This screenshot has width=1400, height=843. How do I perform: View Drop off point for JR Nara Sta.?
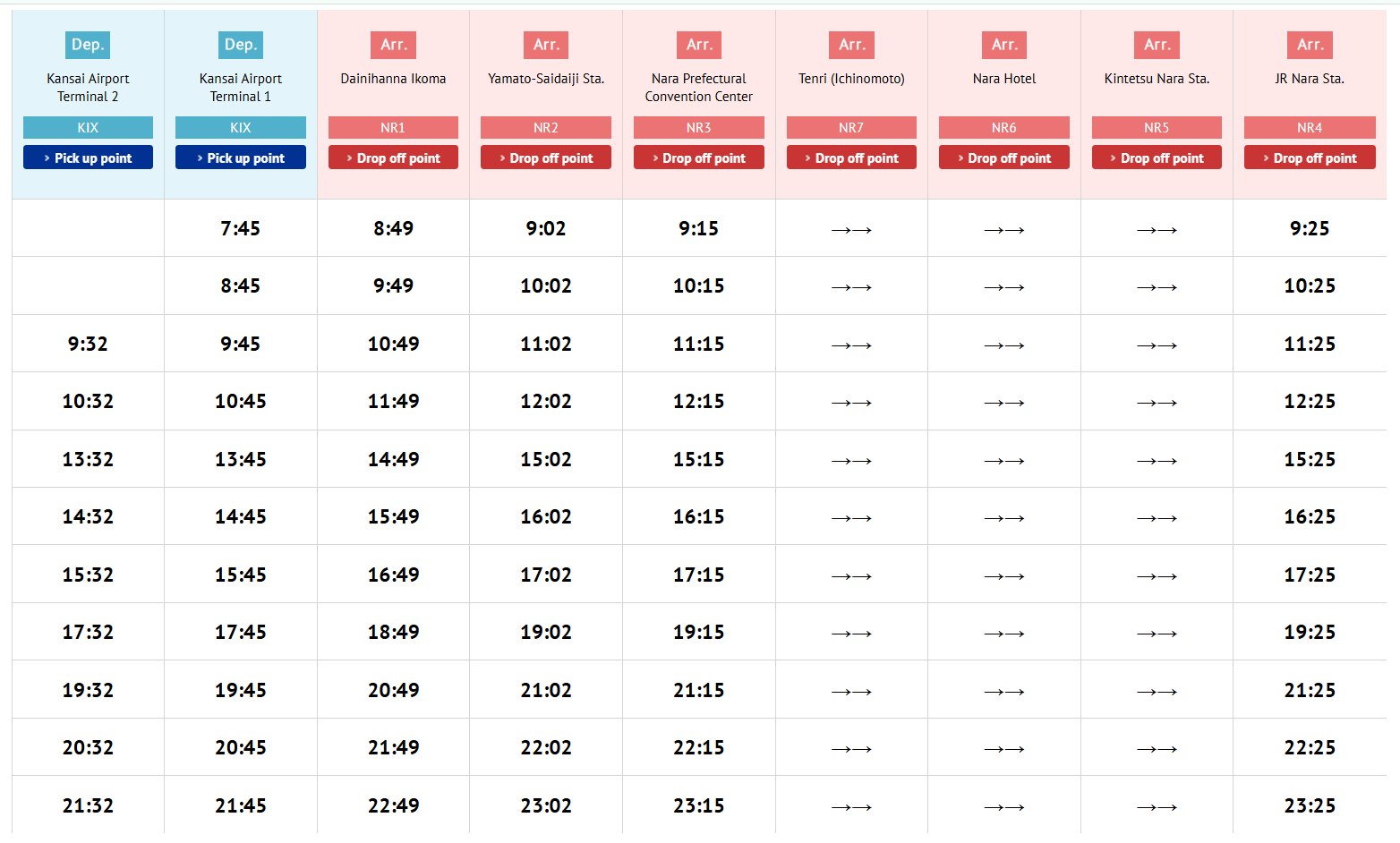(1310, 158)
